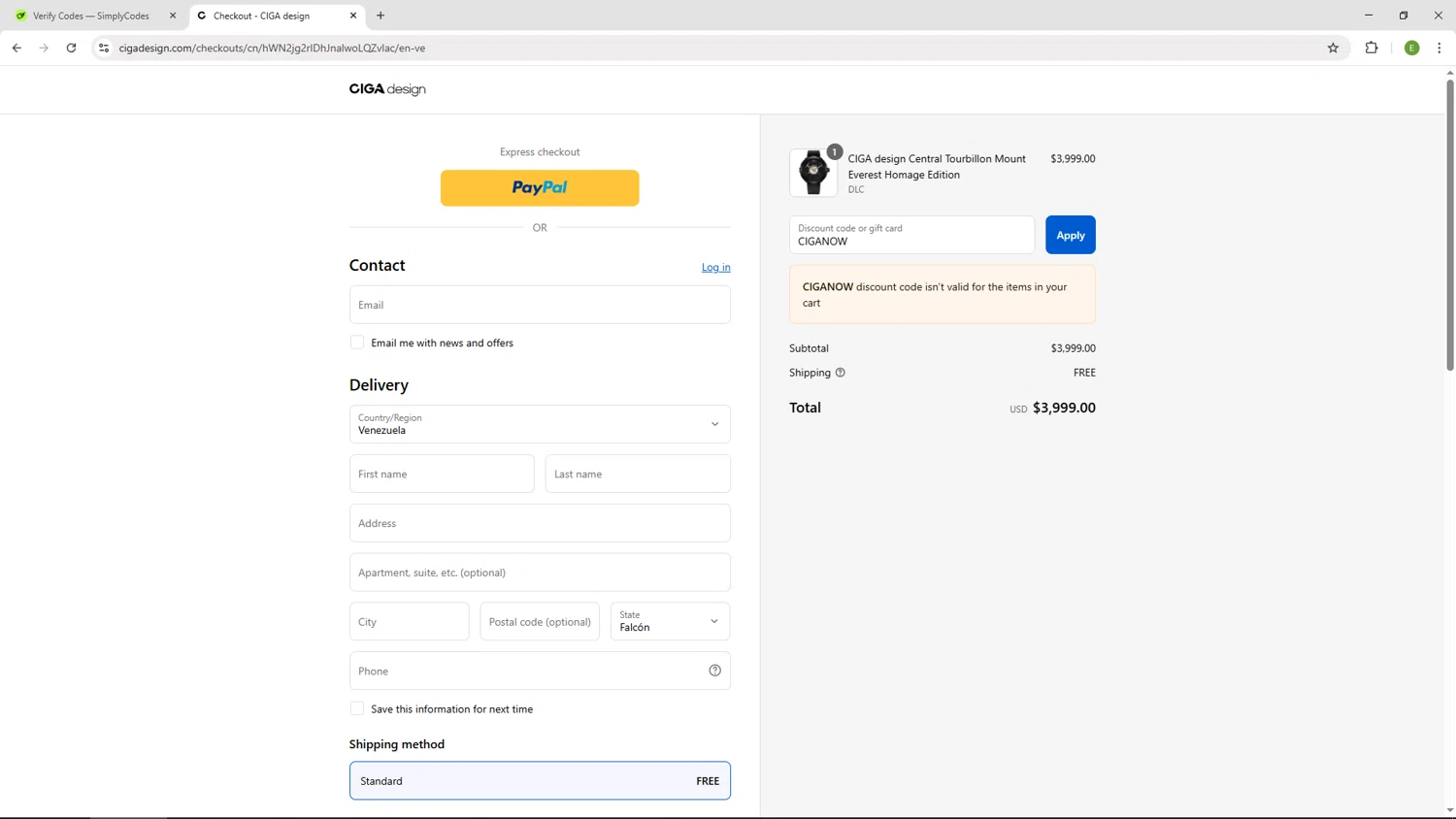Click the quantity badge on the thumbnail

tap(834, 151)
